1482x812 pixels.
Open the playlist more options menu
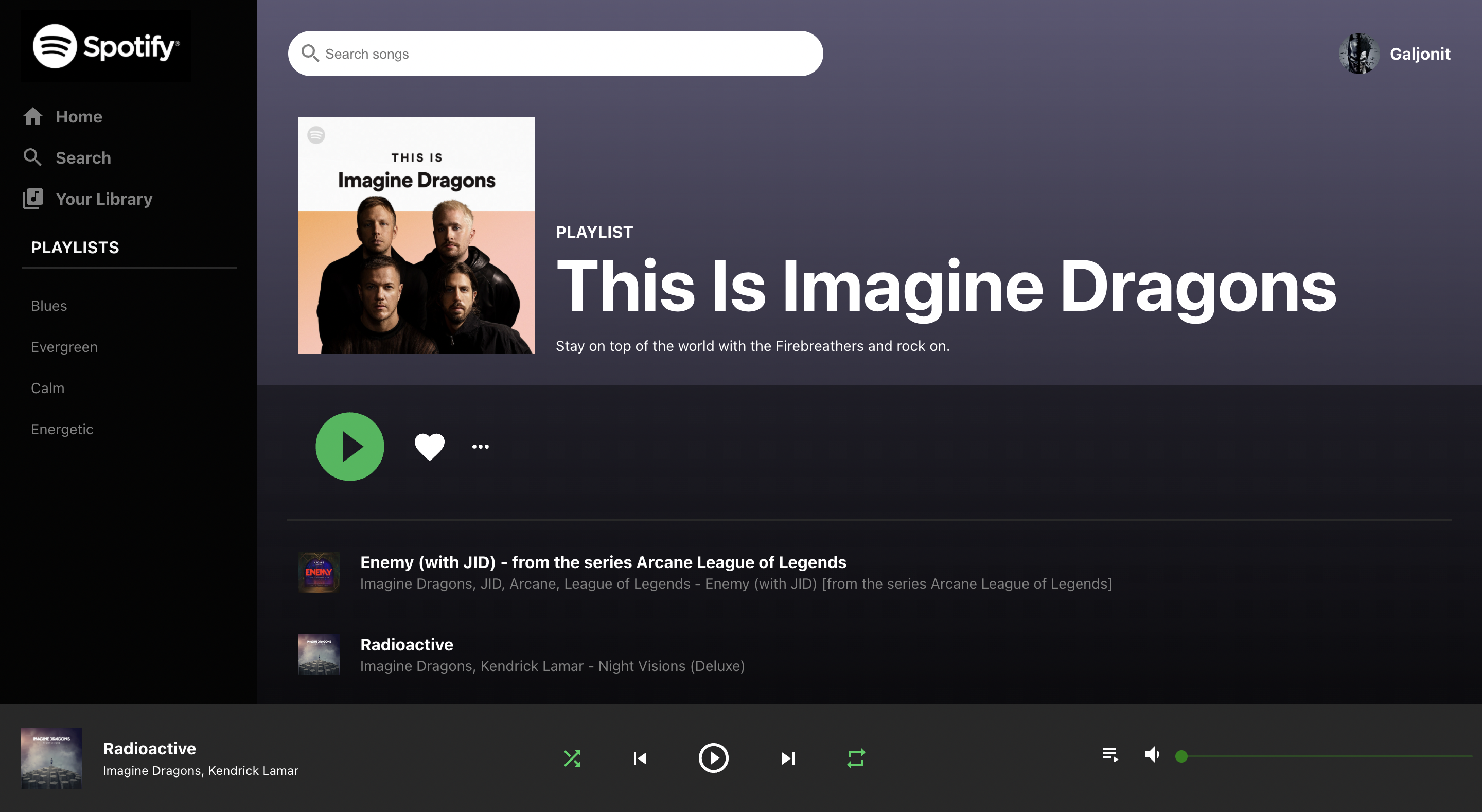point(480,446)
